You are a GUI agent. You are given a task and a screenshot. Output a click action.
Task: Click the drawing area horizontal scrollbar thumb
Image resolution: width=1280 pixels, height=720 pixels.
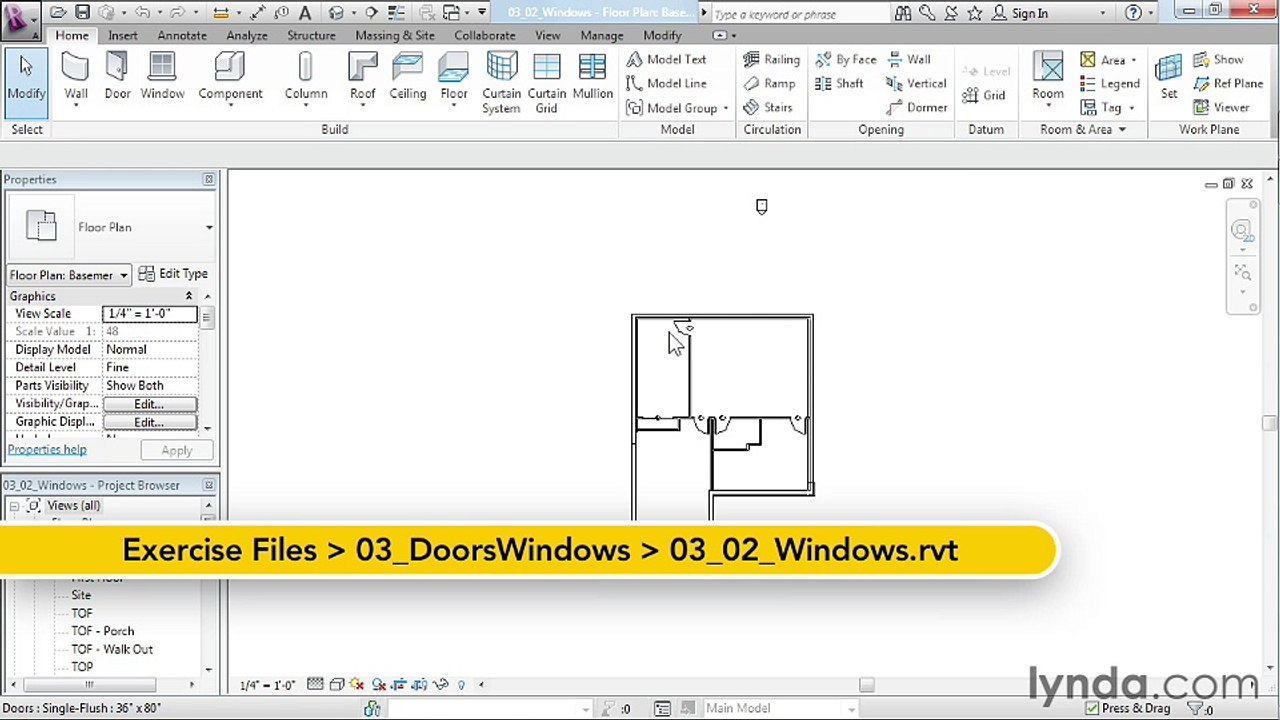click(867, 685)
